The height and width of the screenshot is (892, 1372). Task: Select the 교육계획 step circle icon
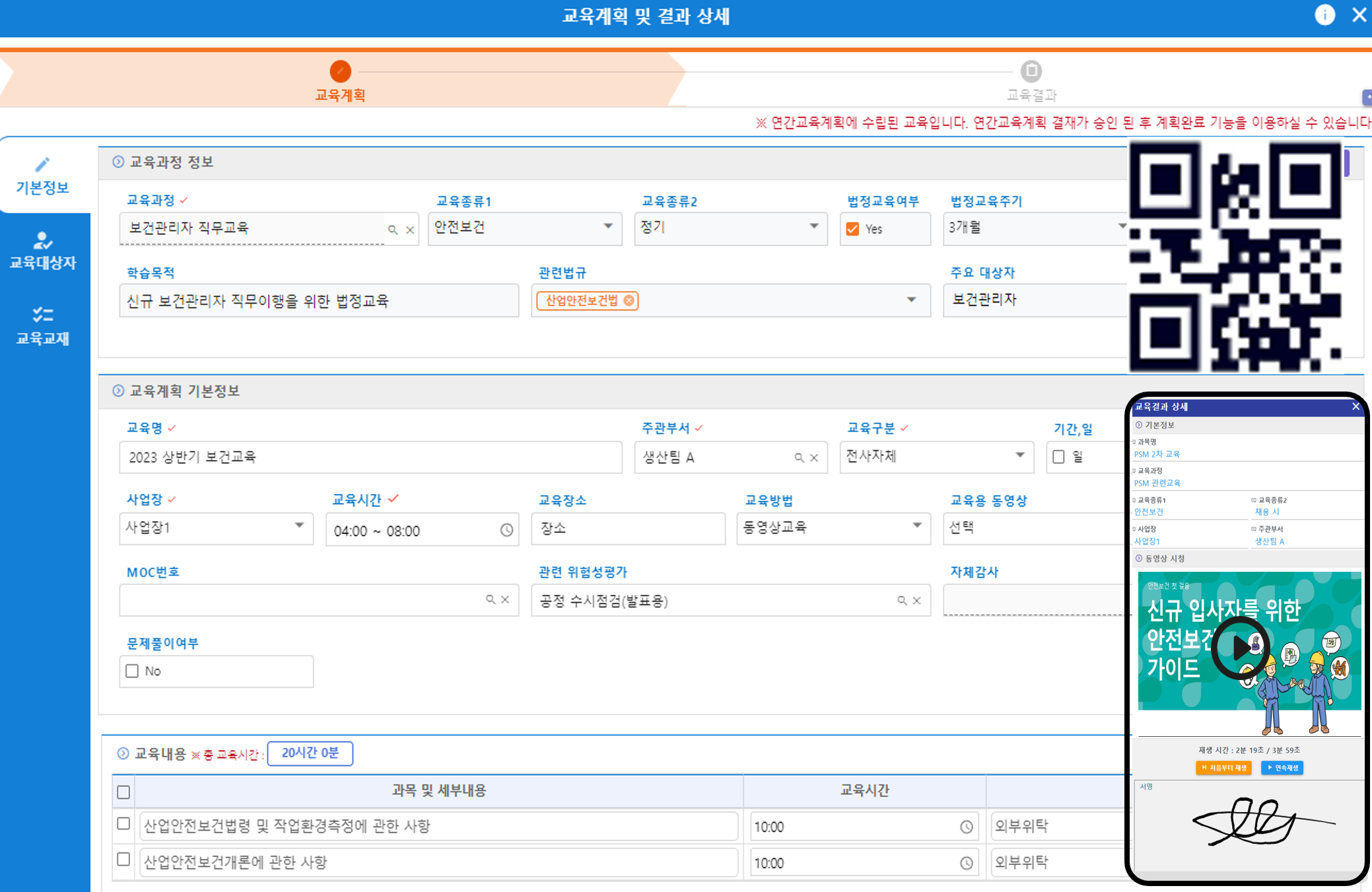[340, 71]
